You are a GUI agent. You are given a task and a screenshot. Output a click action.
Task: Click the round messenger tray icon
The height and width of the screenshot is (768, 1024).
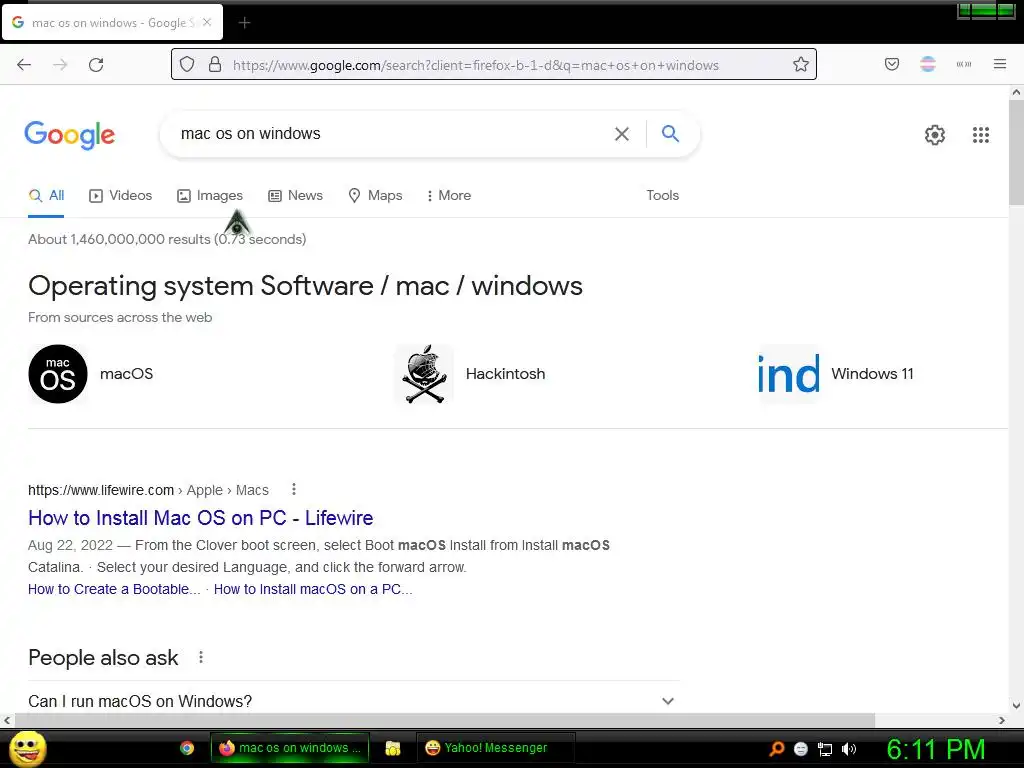coord(801,749)
